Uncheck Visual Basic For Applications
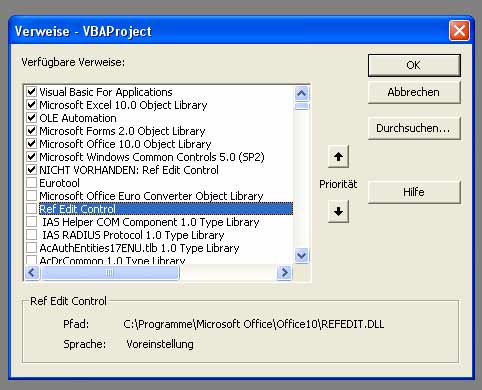Image resolution: width=482 pixels, height=390 pixels. (31, 91)
